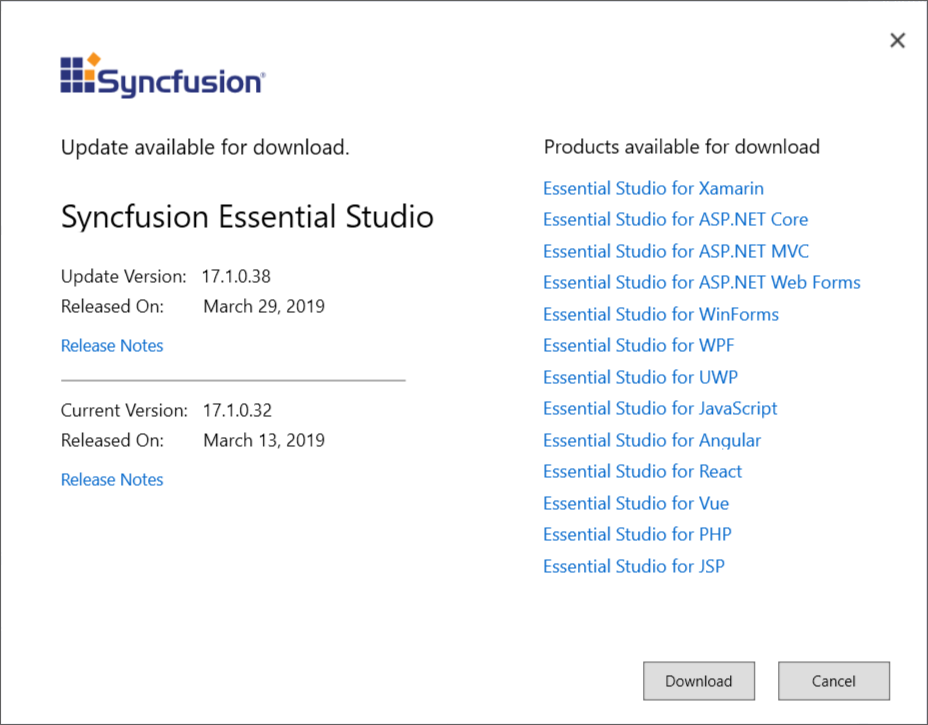Viewport: 928px width, 725px height.
Task: Open Essential Studio for UWP
Action: point(640,378)
